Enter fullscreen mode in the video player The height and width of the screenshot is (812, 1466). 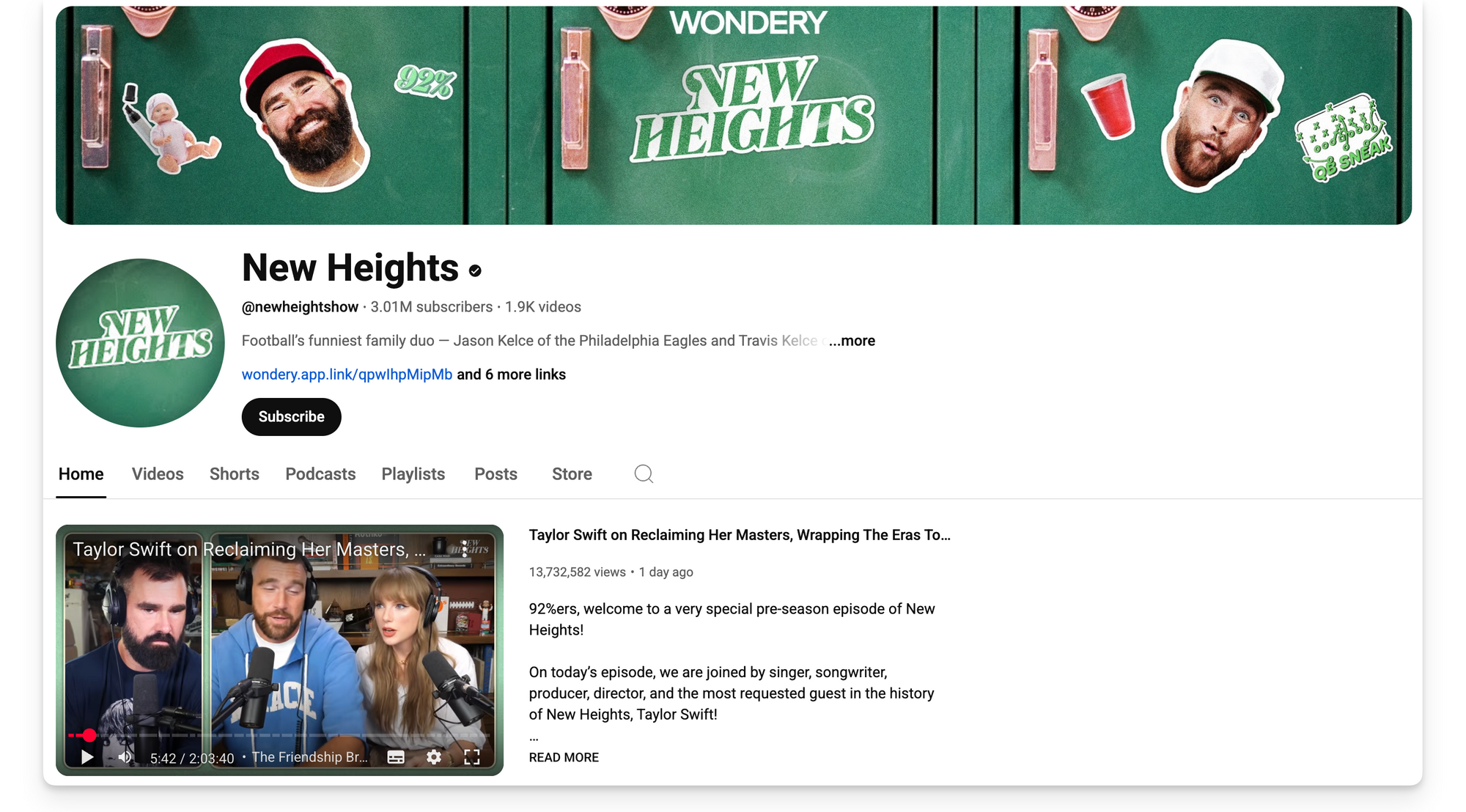[472, 757]
